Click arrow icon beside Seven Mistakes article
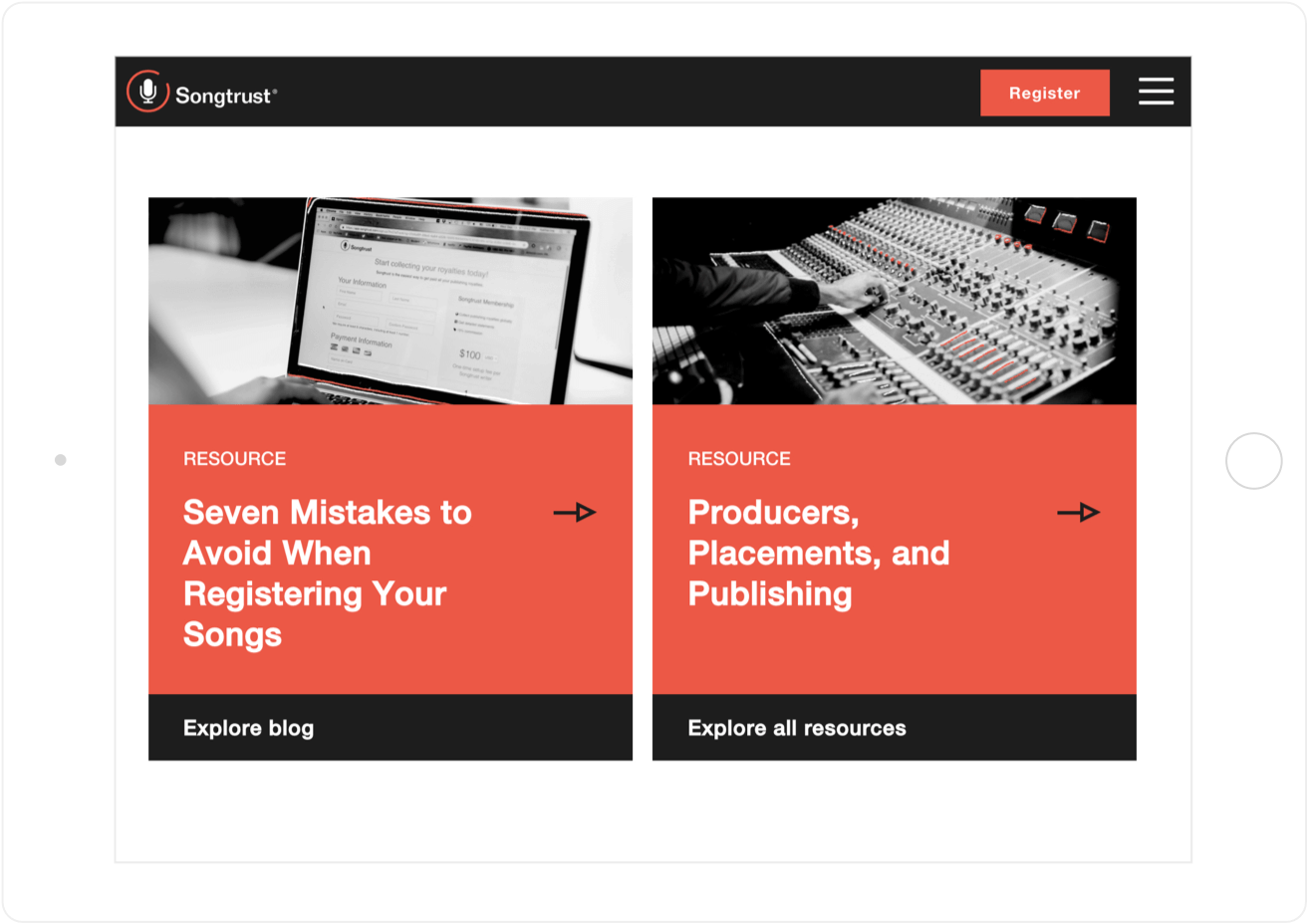 (575, 513)
